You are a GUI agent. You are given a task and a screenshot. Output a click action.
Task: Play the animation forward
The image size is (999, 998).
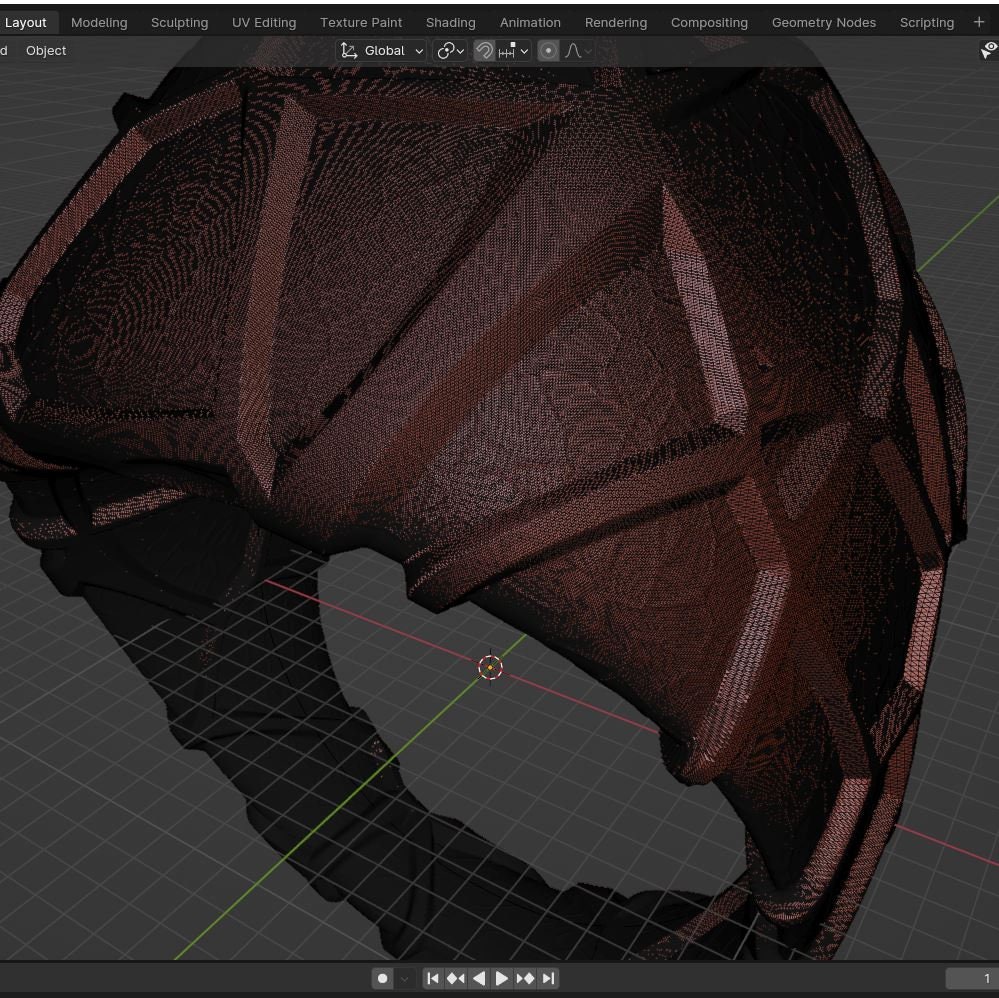point(501,978)
